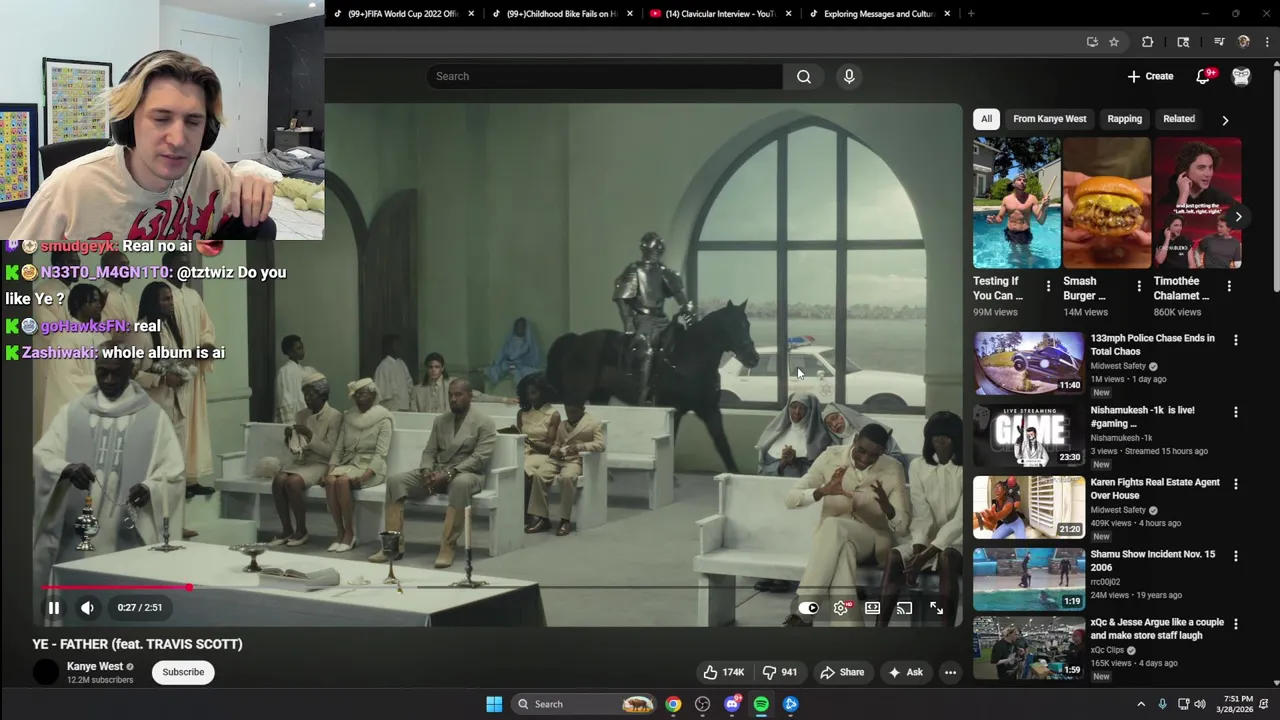
Task: Install app using the address bar icon
Action: coord(1092,42)
